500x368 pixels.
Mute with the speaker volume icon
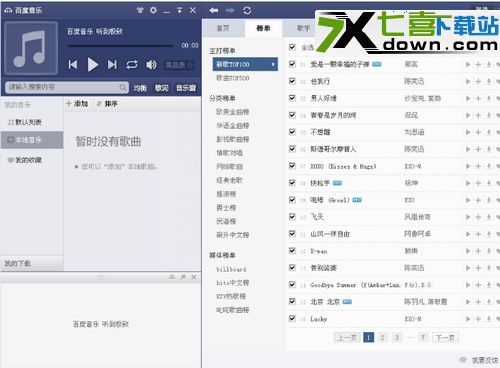click(x=151, y=64)
